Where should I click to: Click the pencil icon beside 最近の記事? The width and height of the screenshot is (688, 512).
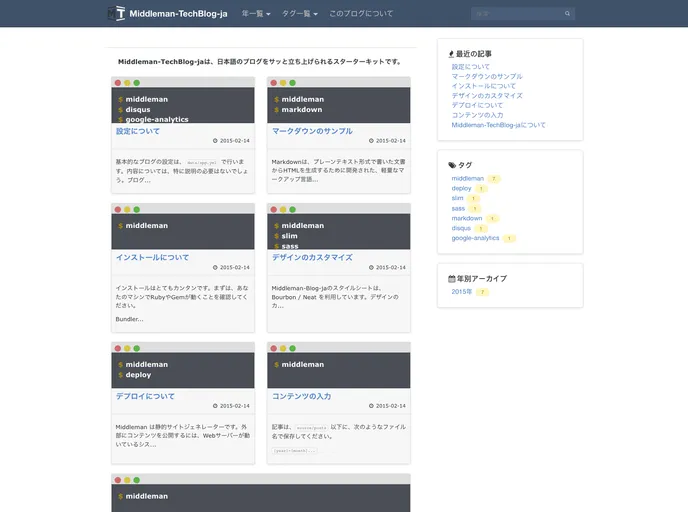[451, 53]
